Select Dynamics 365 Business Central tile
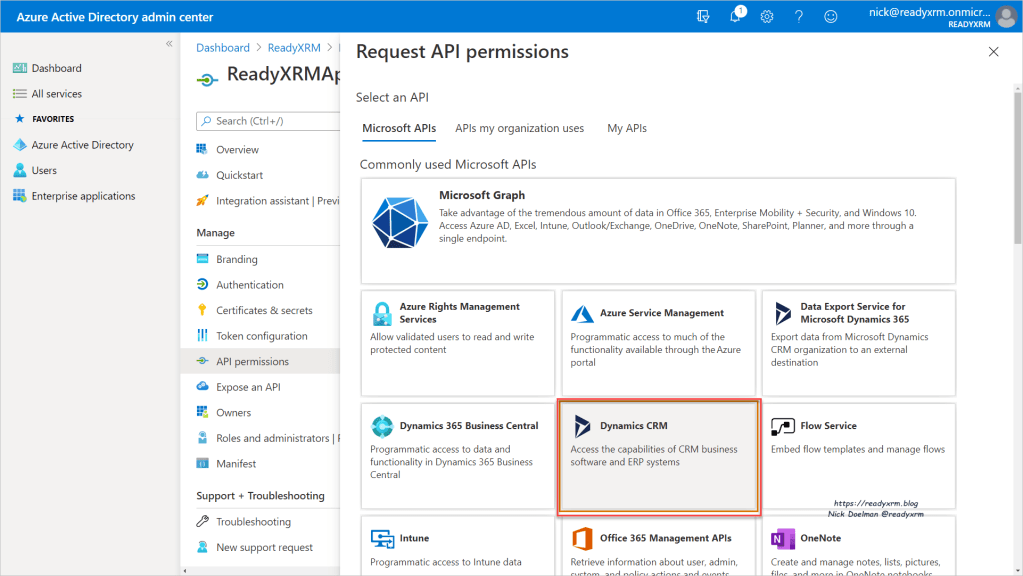Image resolution: width=1023 pixels, height=576 pixels. tap(457, 458)
